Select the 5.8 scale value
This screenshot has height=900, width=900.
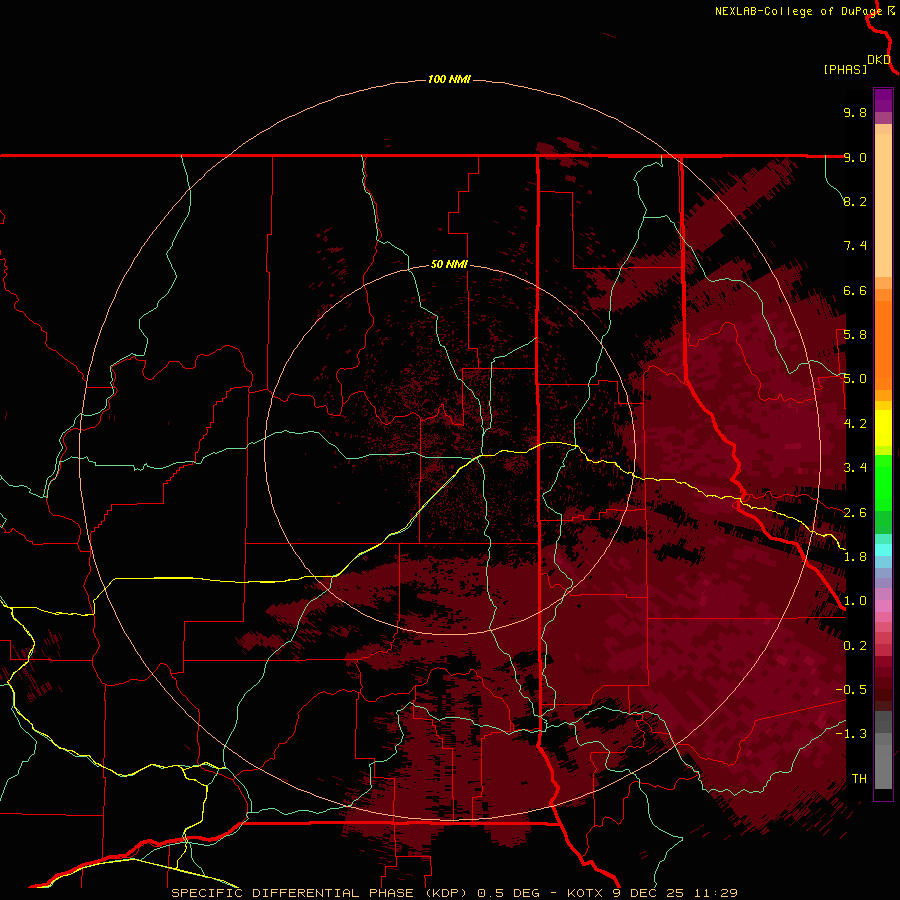coord(855,335)
